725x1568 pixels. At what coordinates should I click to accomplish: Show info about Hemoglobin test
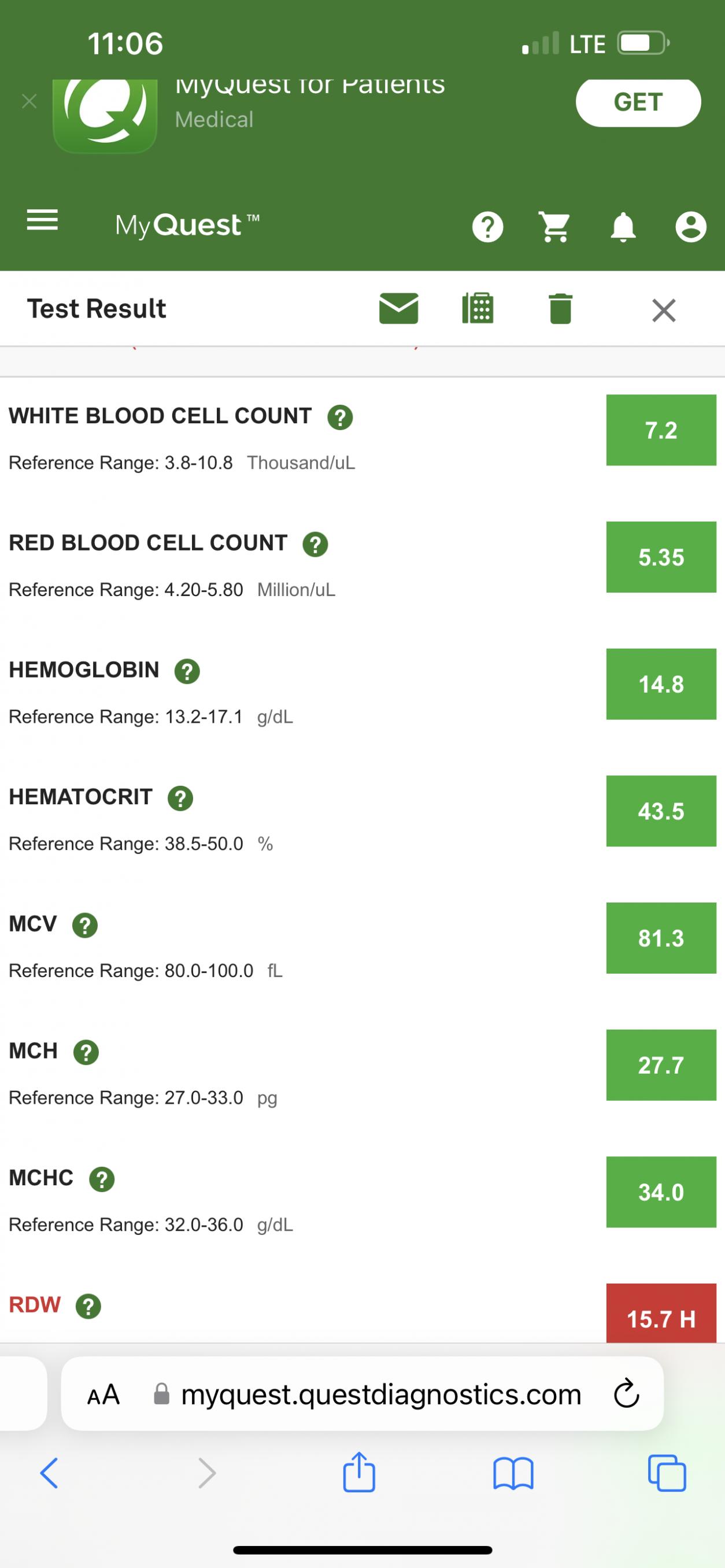187,671
